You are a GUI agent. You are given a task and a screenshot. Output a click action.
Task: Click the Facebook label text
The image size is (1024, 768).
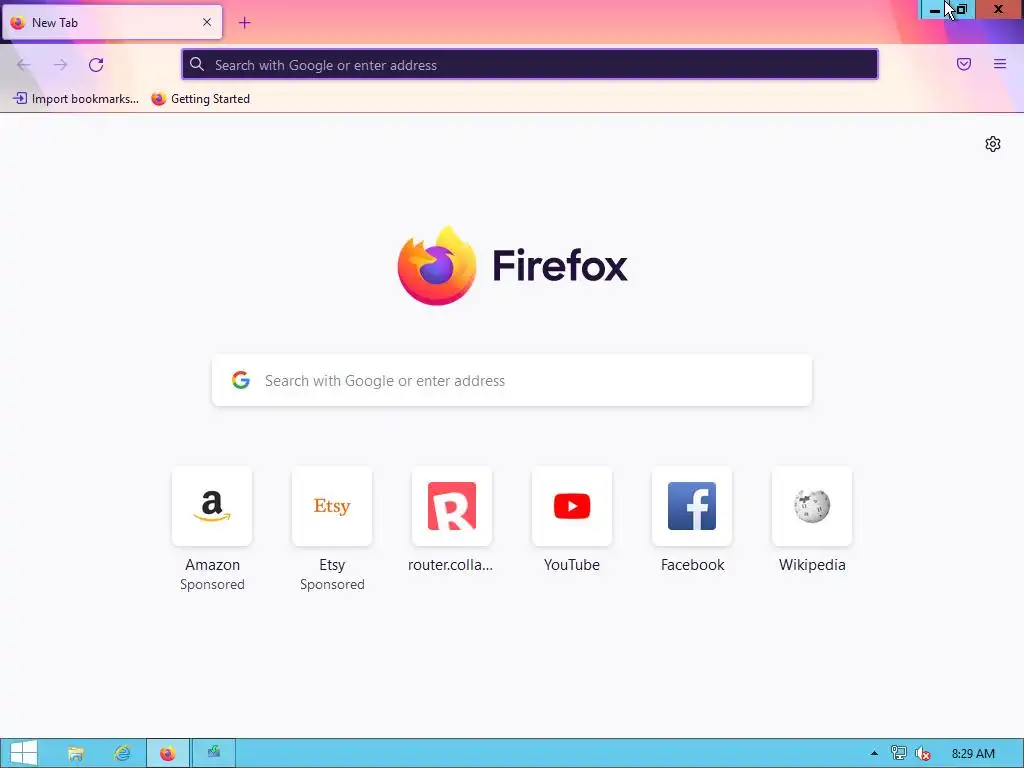tap(692, 565)
